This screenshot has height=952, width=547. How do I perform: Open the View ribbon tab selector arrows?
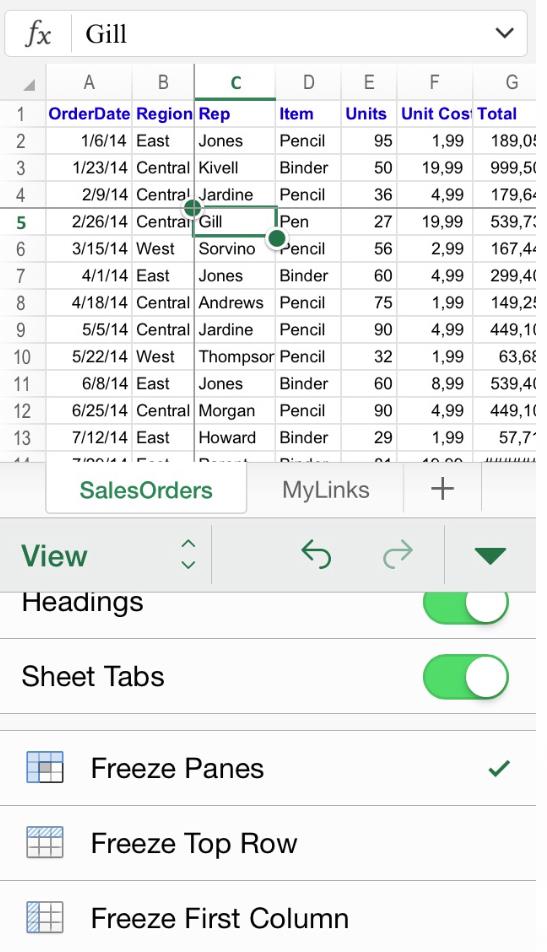pyautogui.click(x=188, y=554)
